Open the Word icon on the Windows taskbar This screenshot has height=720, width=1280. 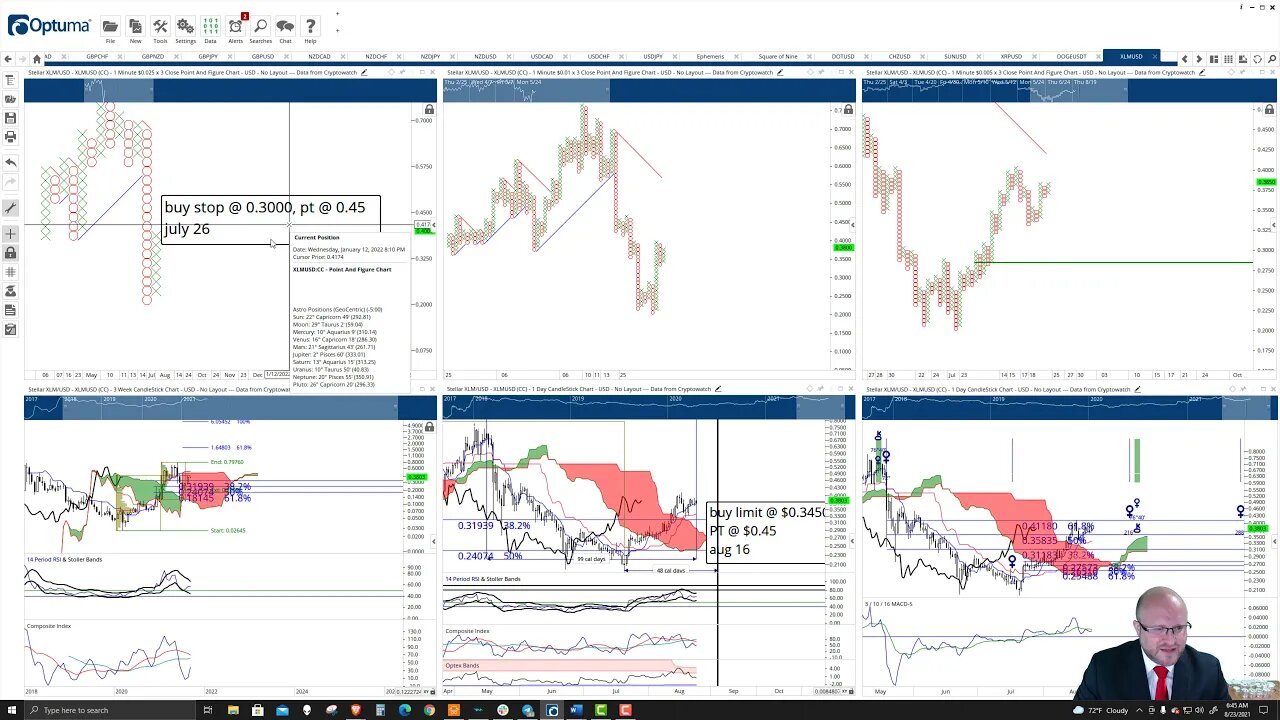coord(576,710)
